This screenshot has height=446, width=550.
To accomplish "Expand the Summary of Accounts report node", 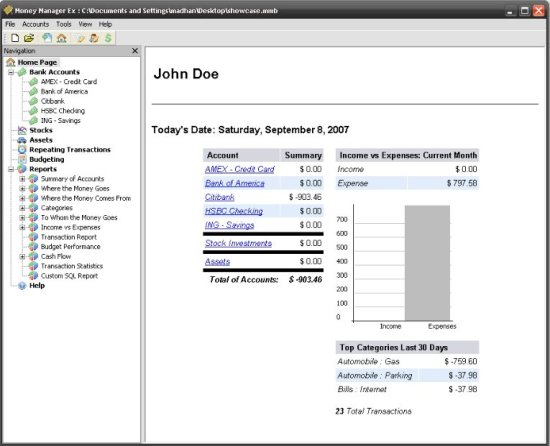I will pyautogui.click(x=22, y=179).
